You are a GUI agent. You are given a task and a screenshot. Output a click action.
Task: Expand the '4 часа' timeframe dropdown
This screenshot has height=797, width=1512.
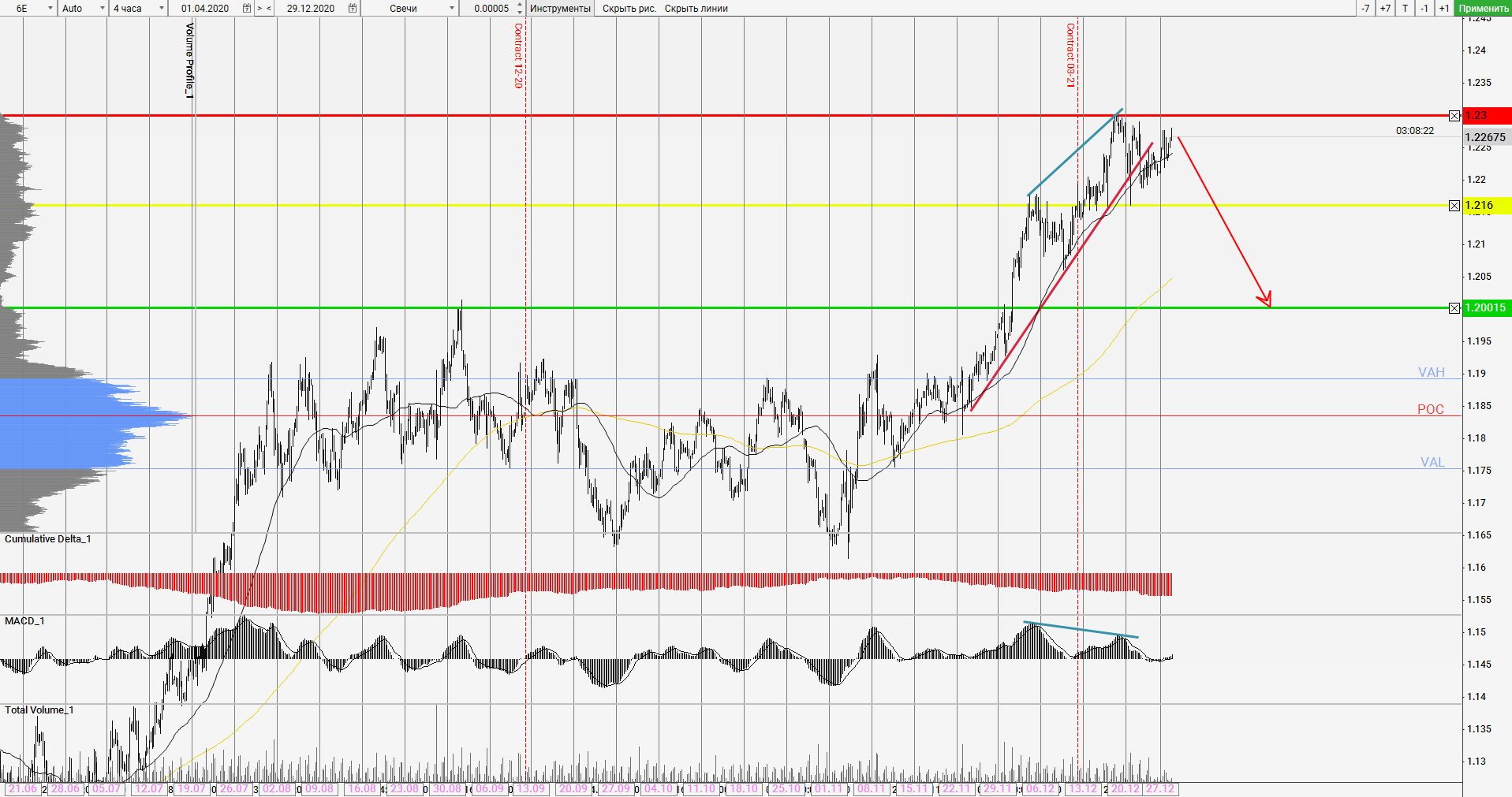162,8
